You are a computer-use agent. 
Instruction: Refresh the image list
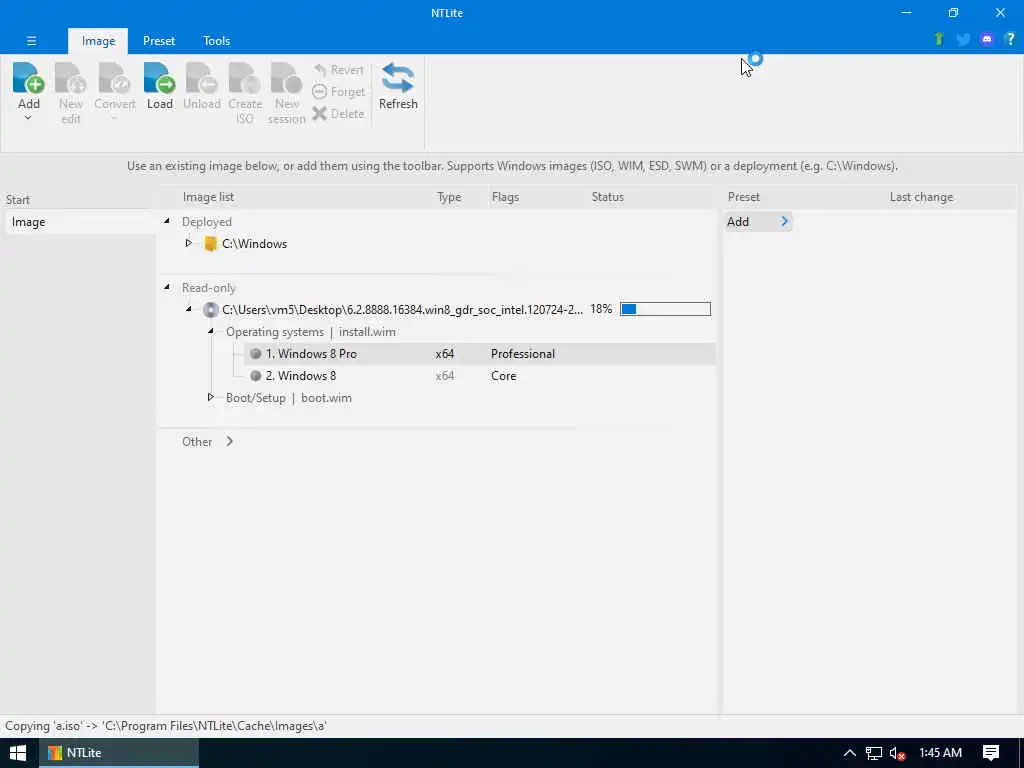point(398,86)
